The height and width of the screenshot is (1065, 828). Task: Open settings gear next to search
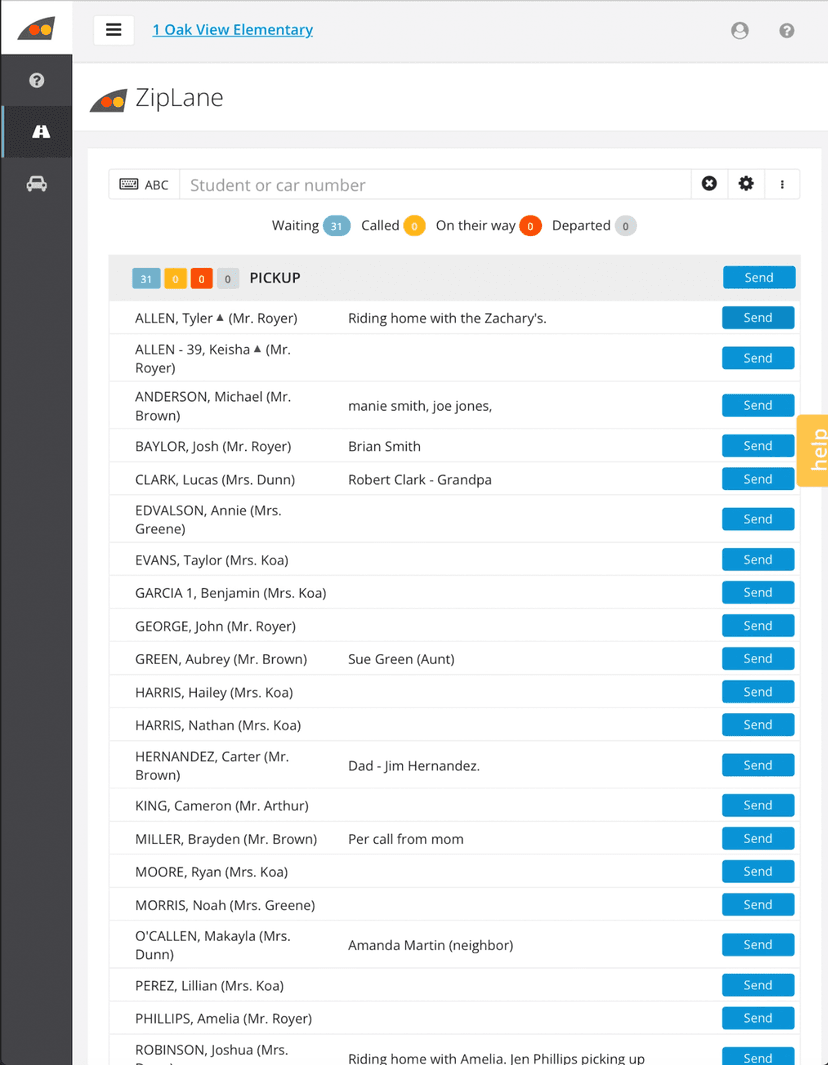746,184
